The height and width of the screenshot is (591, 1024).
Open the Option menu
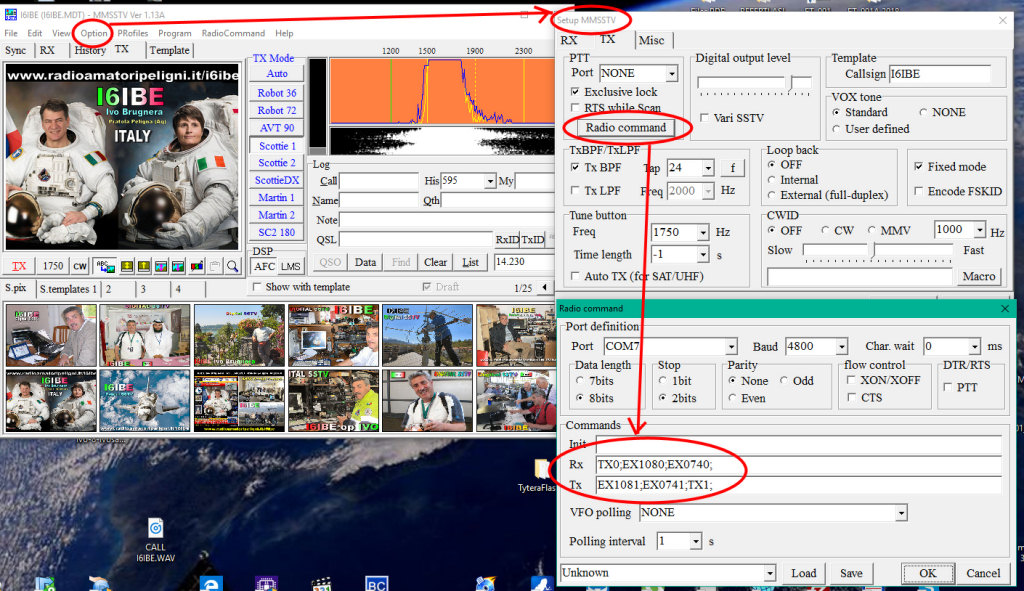click(92, 32)
